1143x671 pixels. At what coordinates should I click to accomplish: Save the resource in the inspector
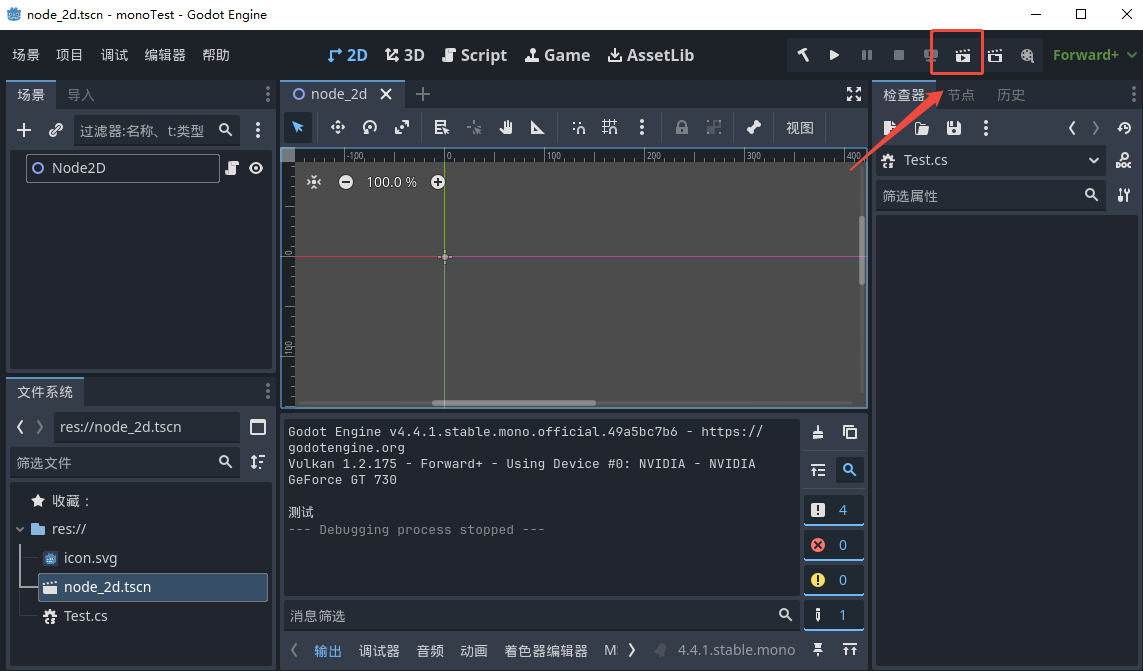coord(953,128)
